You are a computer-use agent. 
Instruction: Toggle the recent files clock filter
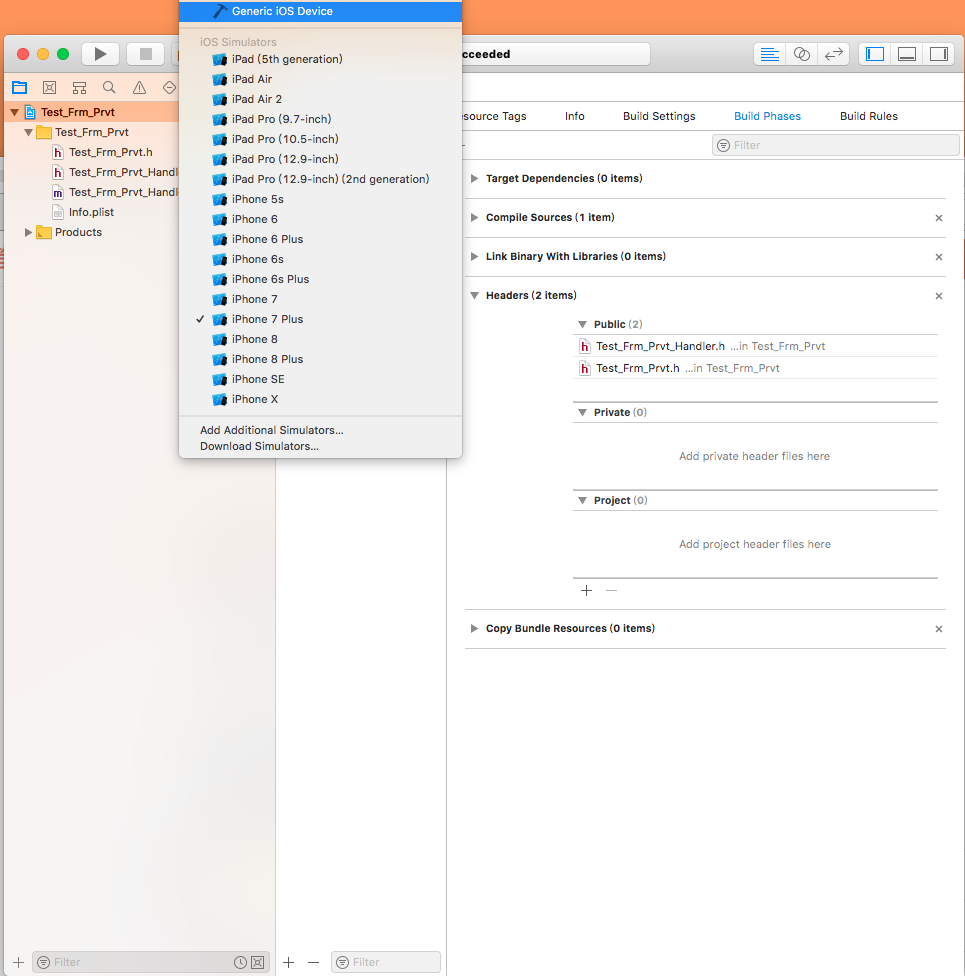[240, 962]
